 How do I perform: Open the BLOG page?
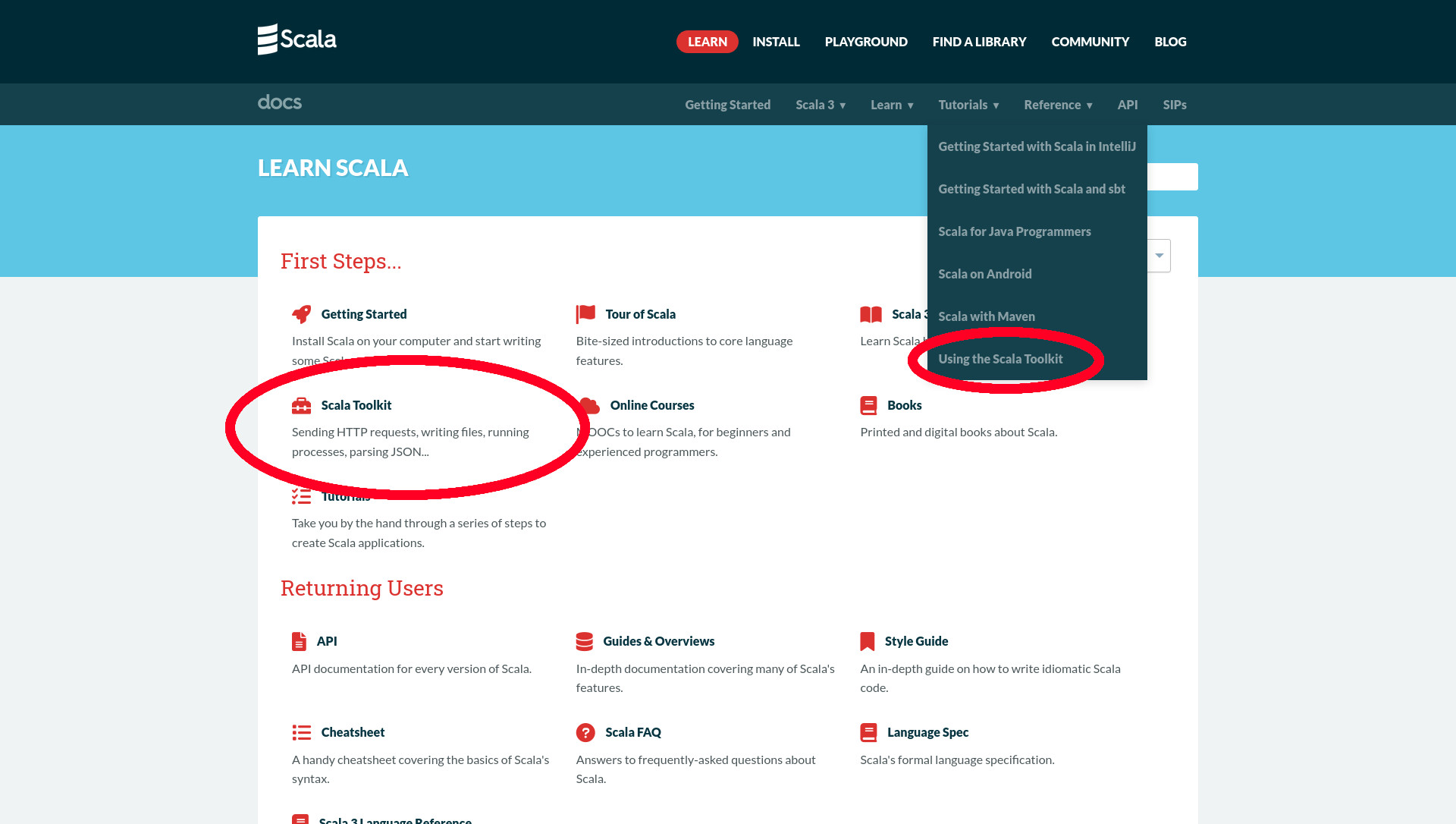(x=1170, y=42)
